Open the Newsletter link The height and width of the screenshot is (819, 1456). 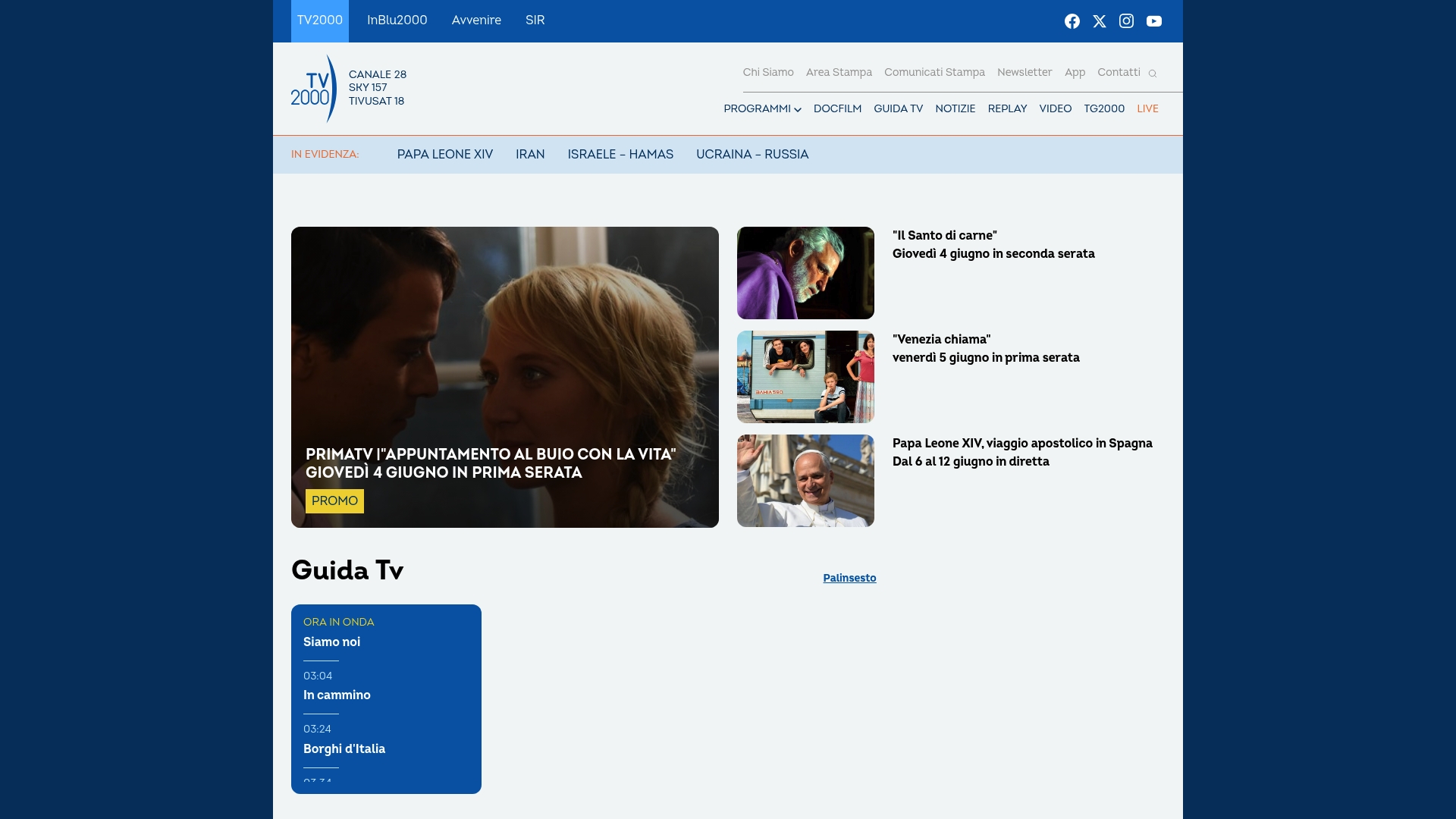1025,73
